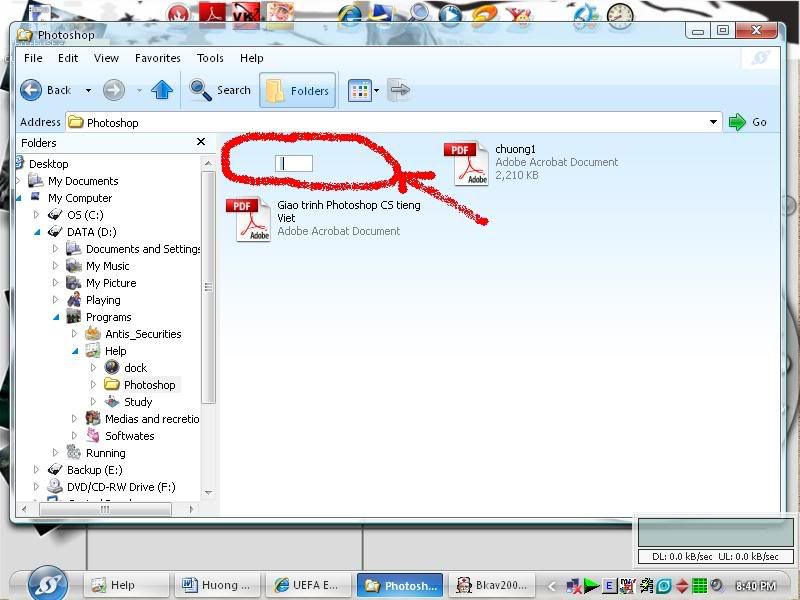The image size is (800, 600).
Task: Select DVD/CD-RW Drive (F:) icon
Action: (x=55, y=486)
